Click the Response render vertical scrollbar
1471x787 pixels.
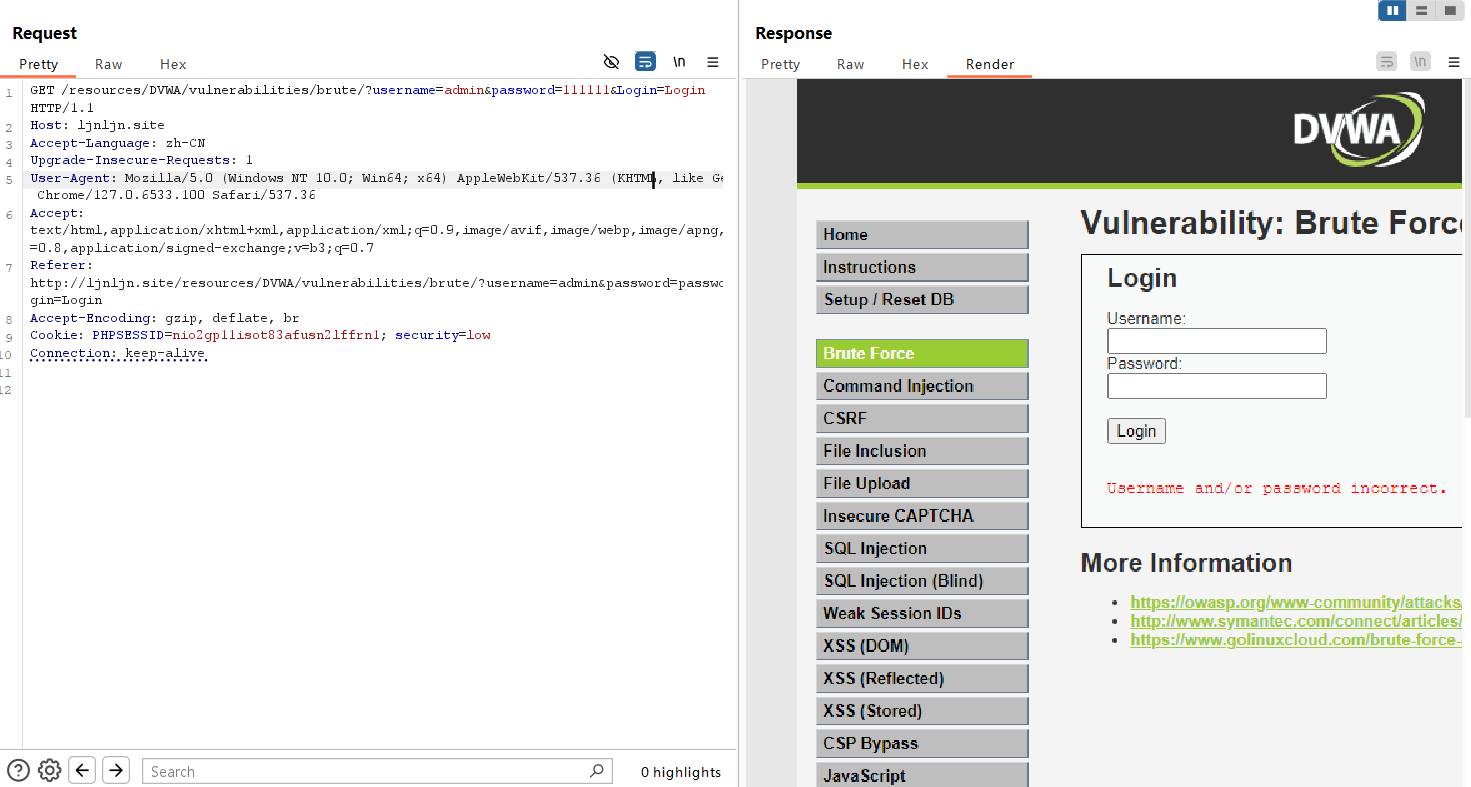coord(1466,250)
